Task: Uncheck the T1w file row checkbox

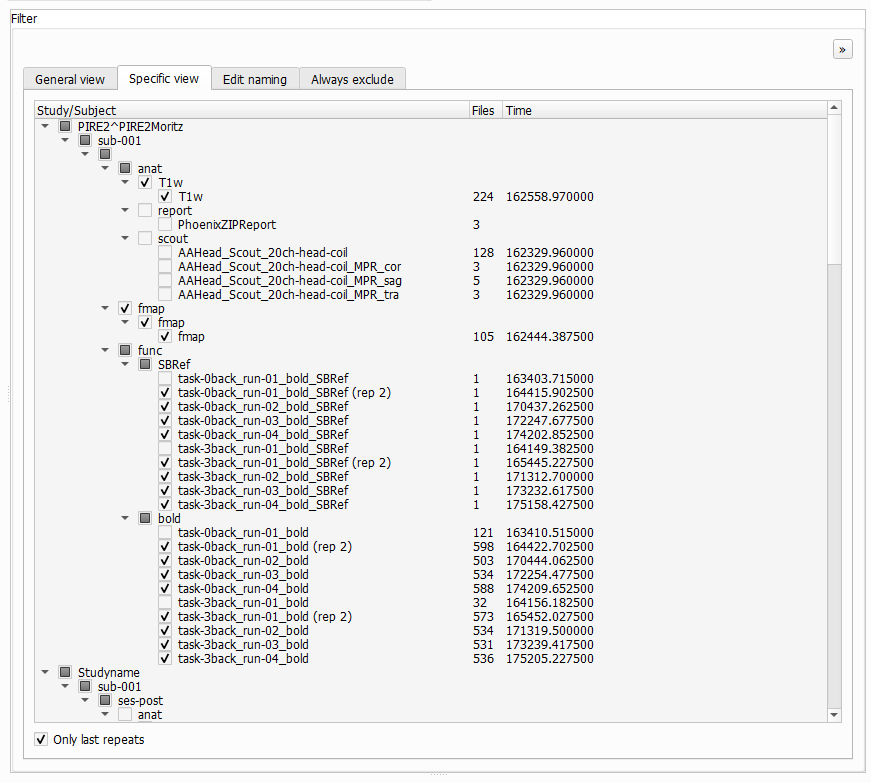Action: (x=165, y=197)
